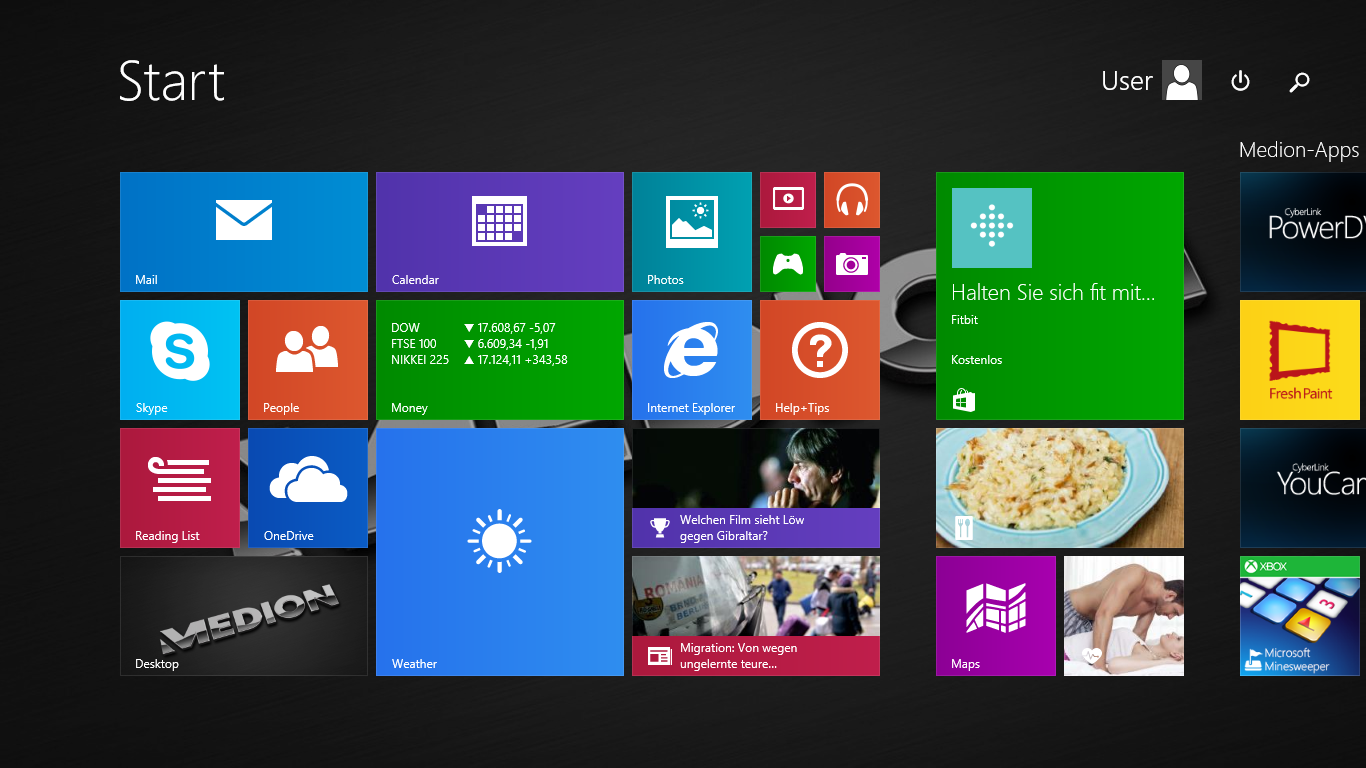Screen dimensions: 1366x768
Task: Click the User name label
Action: [x=1127, y=81]
